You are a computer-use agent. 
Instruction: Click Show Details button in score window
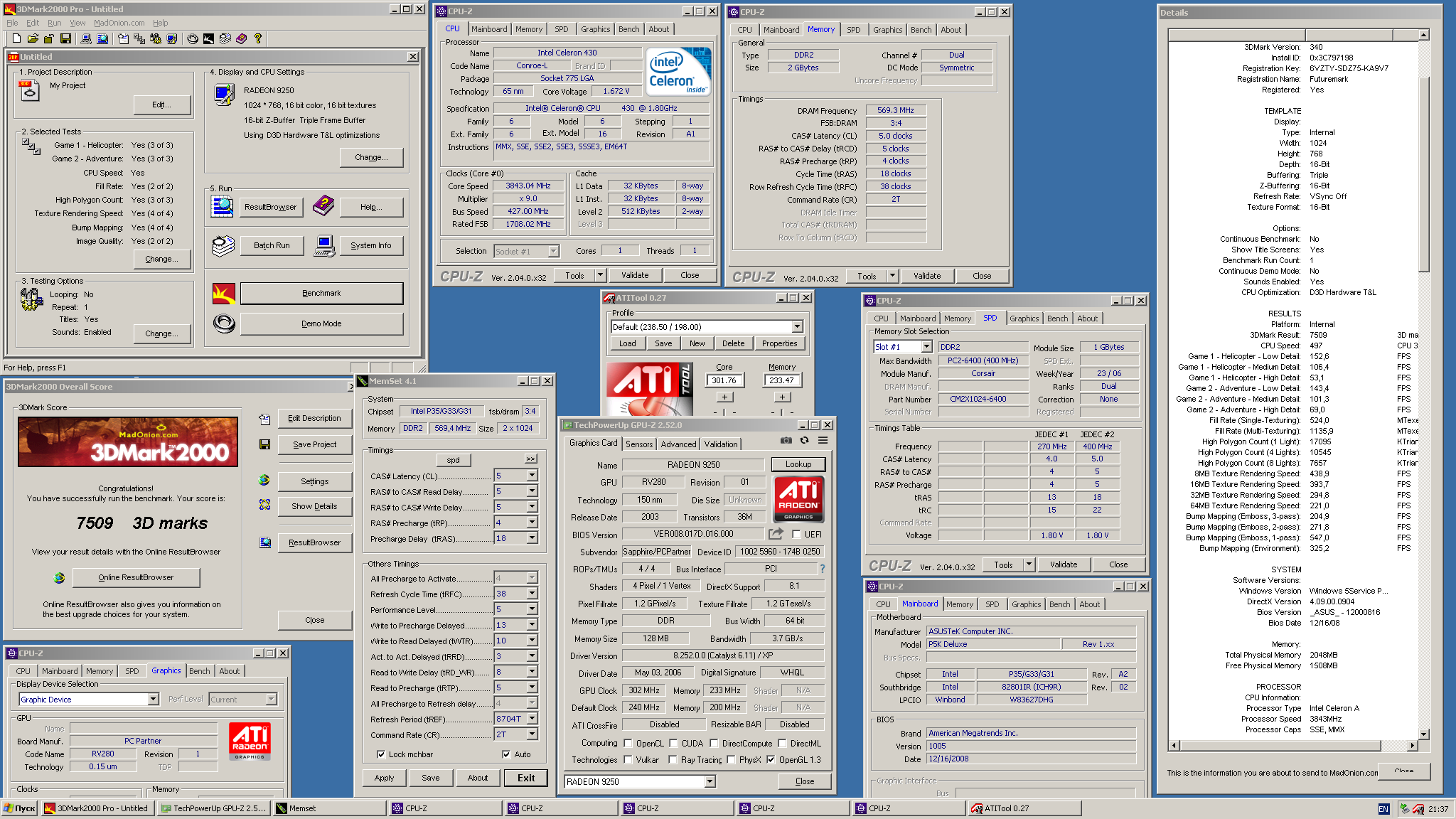[x=314, y=506]
